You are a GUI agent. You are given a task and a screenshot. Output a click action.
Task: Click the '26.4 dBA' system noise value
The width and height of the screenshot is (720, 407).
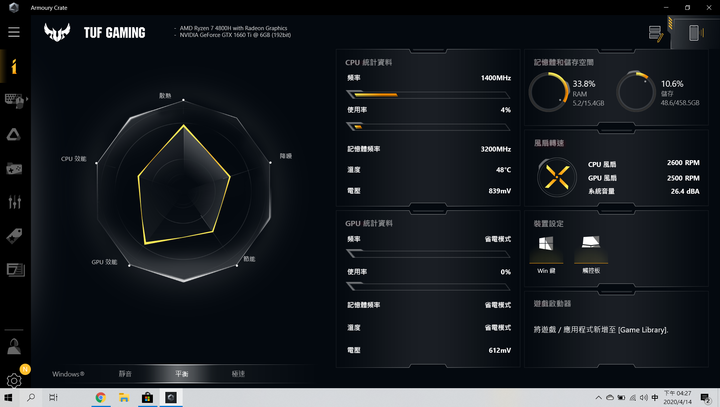pyautogui.click(x=685, y=192)
